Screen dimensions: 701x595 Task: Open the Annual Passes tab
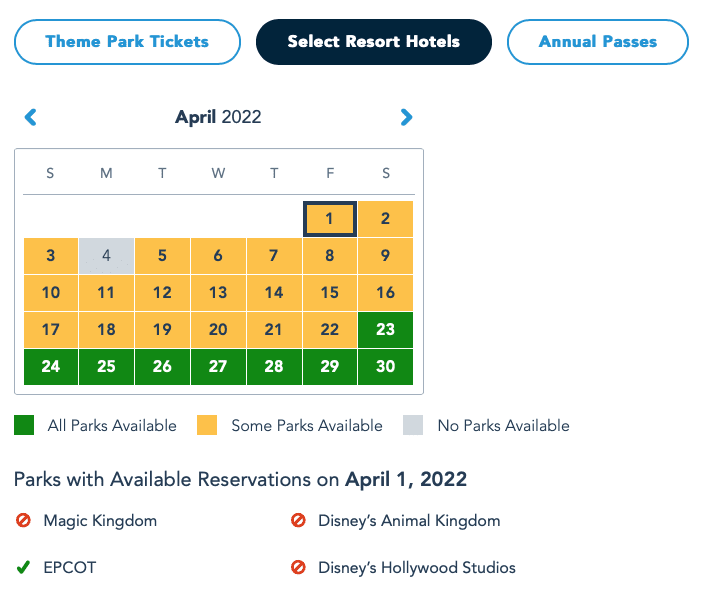597,42
